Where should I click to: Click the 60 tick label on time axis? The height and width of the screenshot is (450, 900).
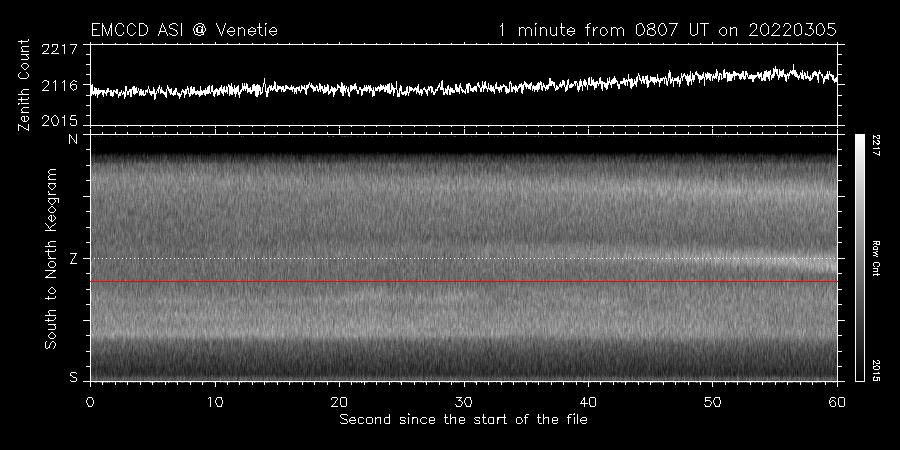[x=837, y=402]
